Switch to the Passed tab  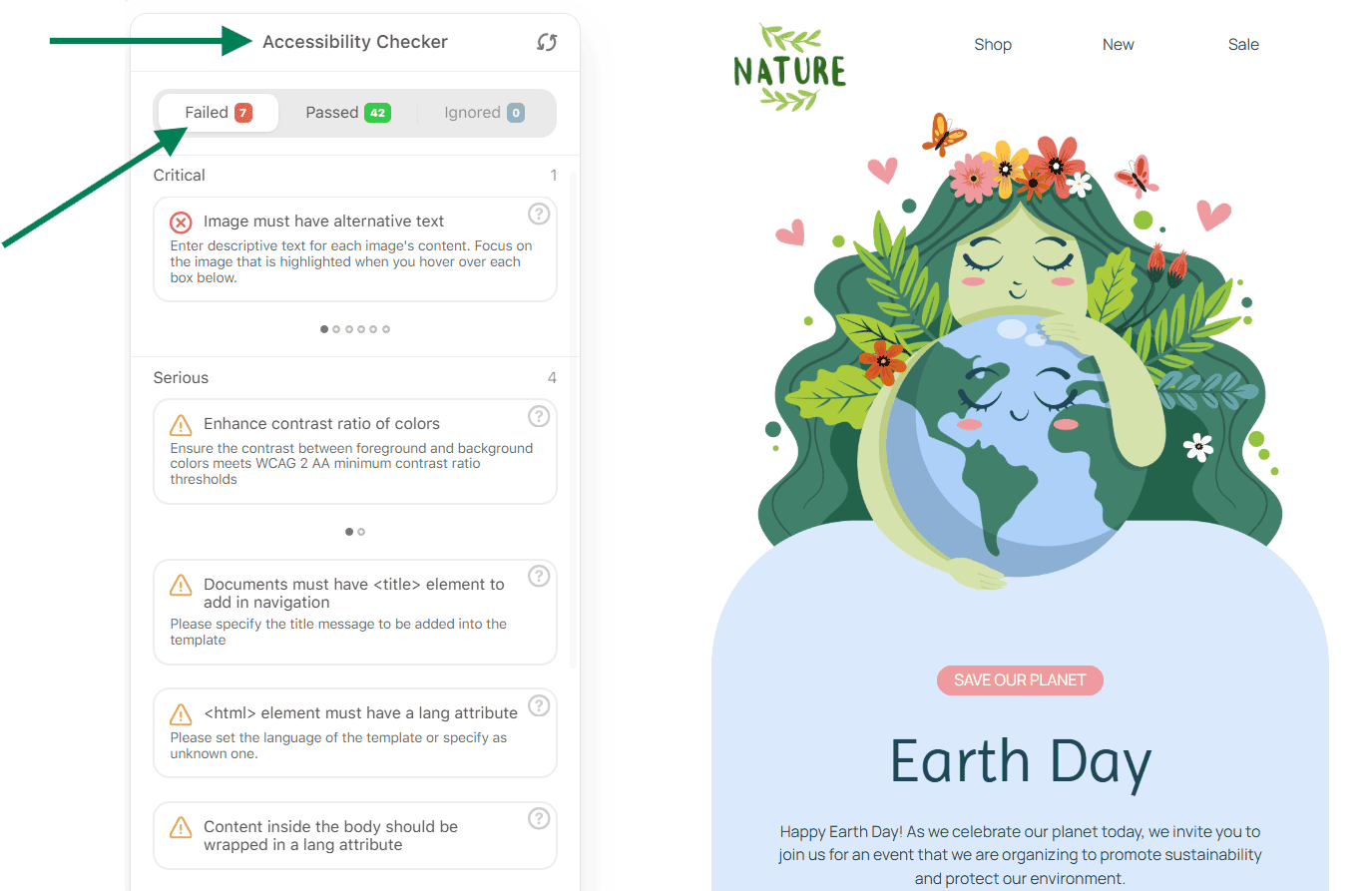347,113
